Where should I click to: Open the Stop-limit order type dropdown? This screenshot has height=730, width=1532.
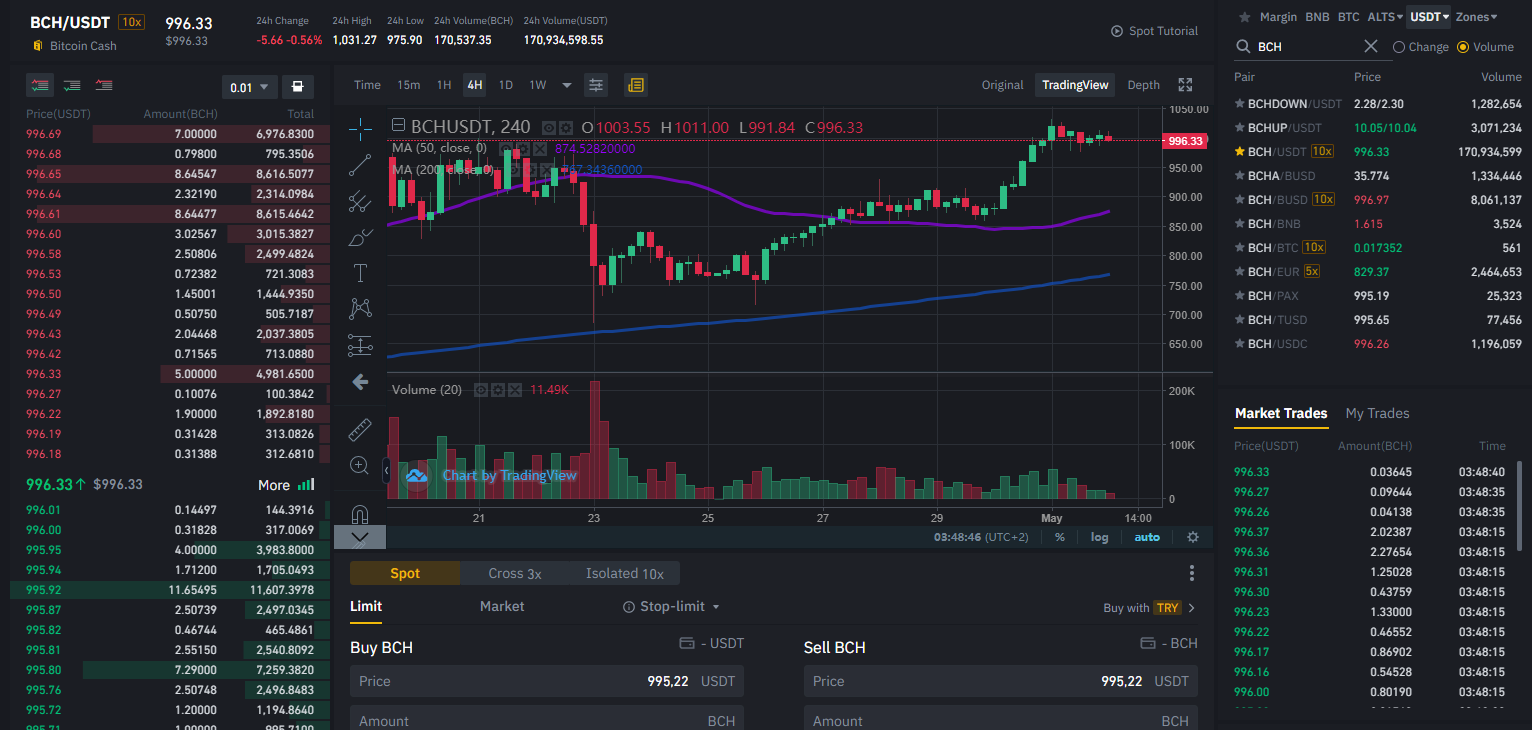point(671,607)
